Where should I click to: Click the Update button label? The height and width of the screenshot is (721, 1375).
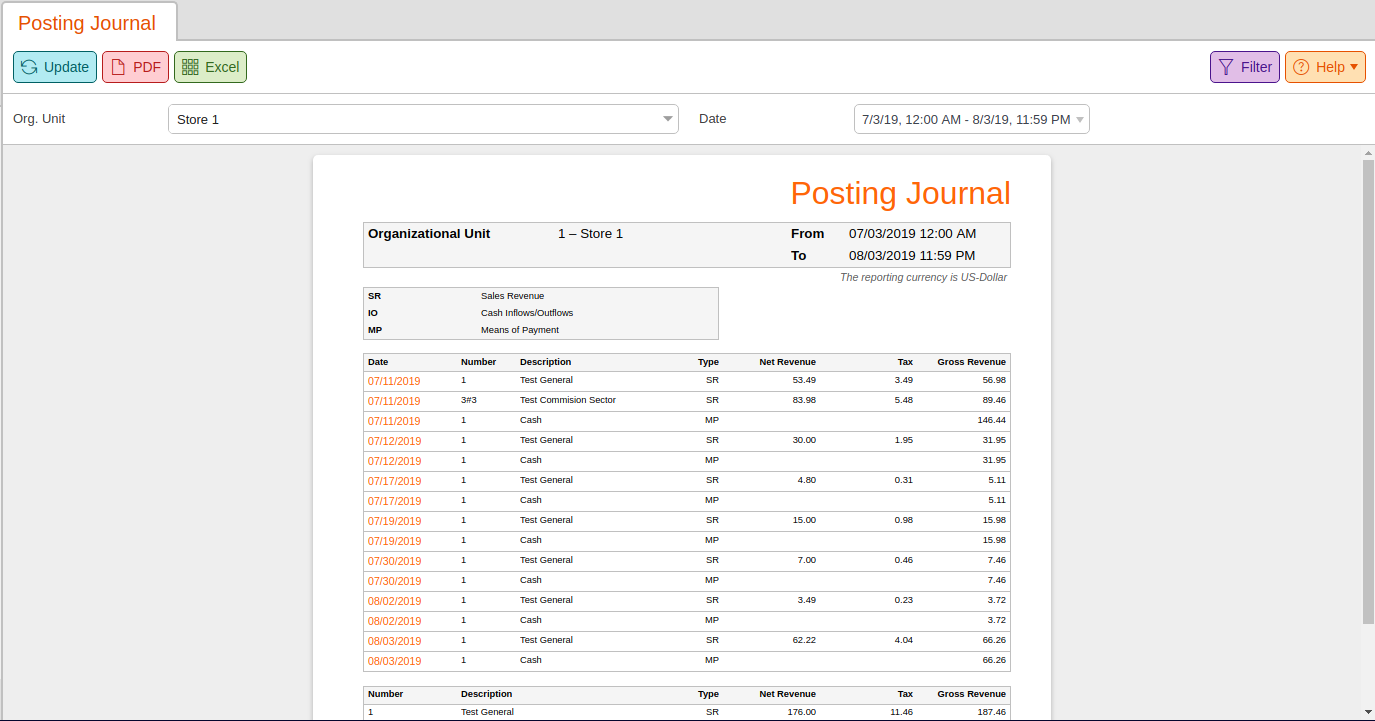[x=67, y=67]
